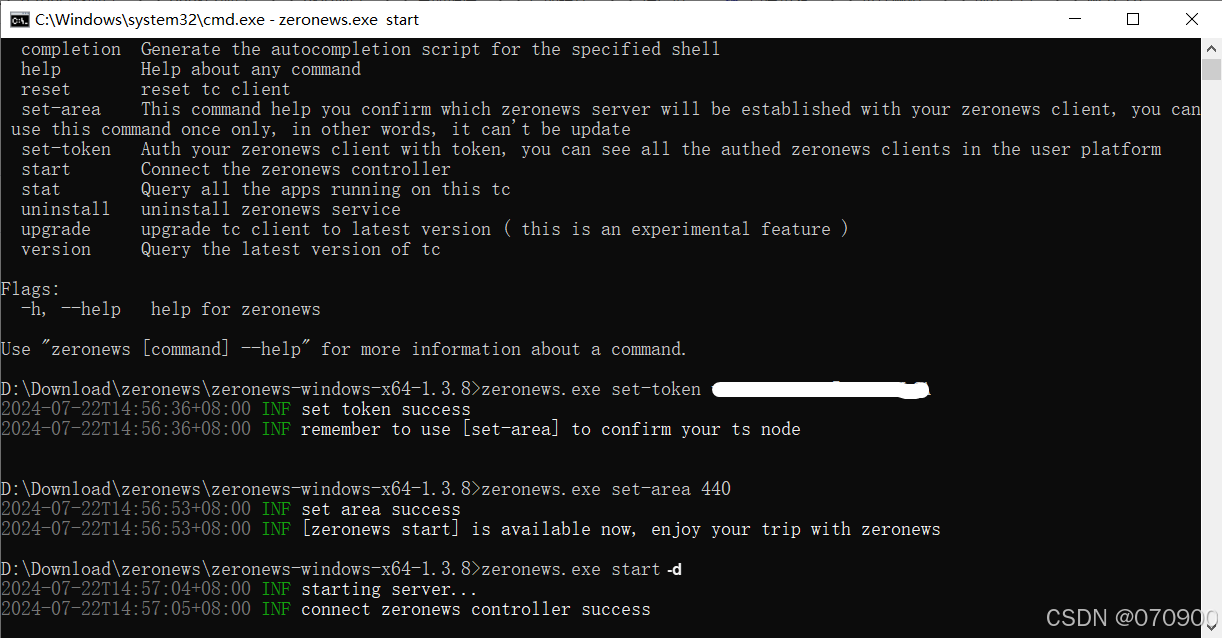Click the scrollbar down arrow

tap(1211, 627)
